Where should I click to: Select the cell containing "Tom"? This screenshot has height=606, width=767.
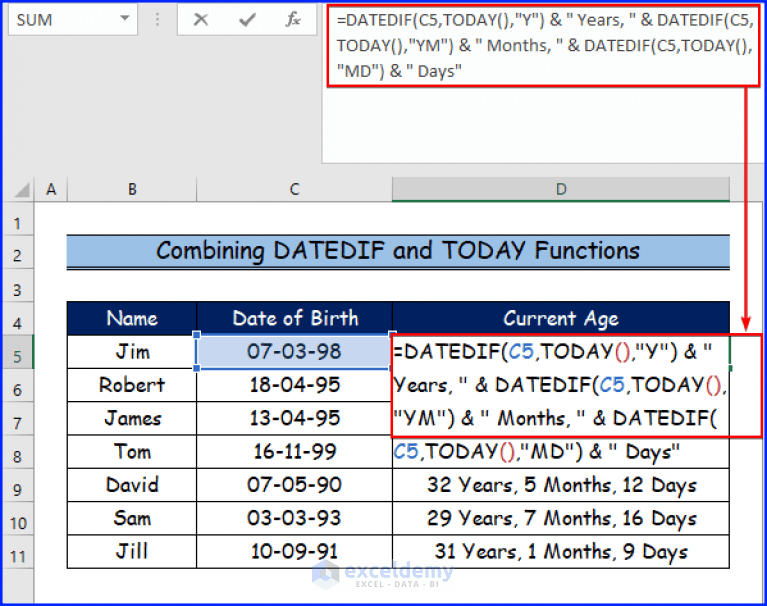point(132,451)
